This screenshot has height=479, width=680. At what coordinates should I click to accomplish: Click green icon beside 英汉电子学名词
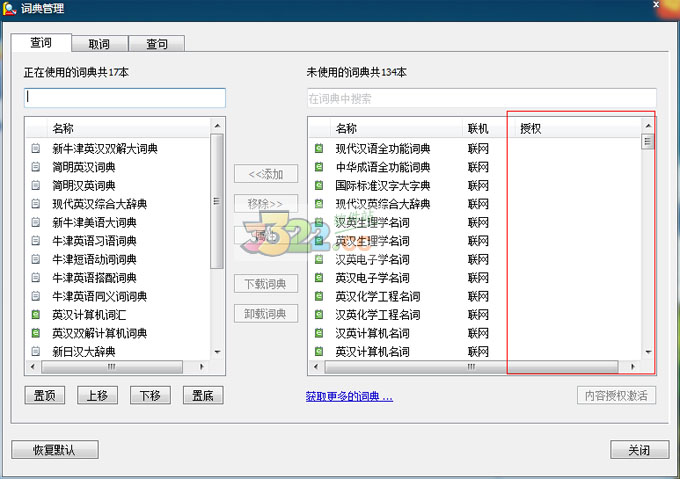pyautogui.click(x=319, y=277)
